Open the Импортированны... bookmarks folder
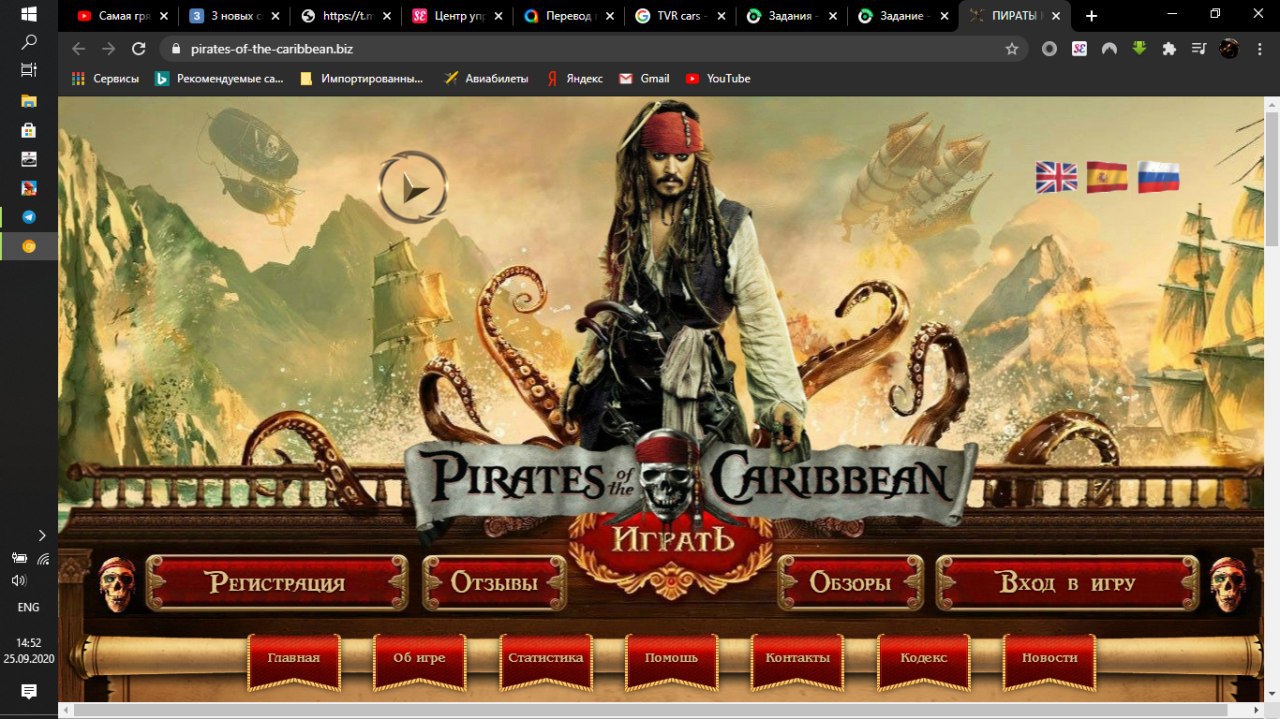This screenshot has height=719, width=1280. 361,78
